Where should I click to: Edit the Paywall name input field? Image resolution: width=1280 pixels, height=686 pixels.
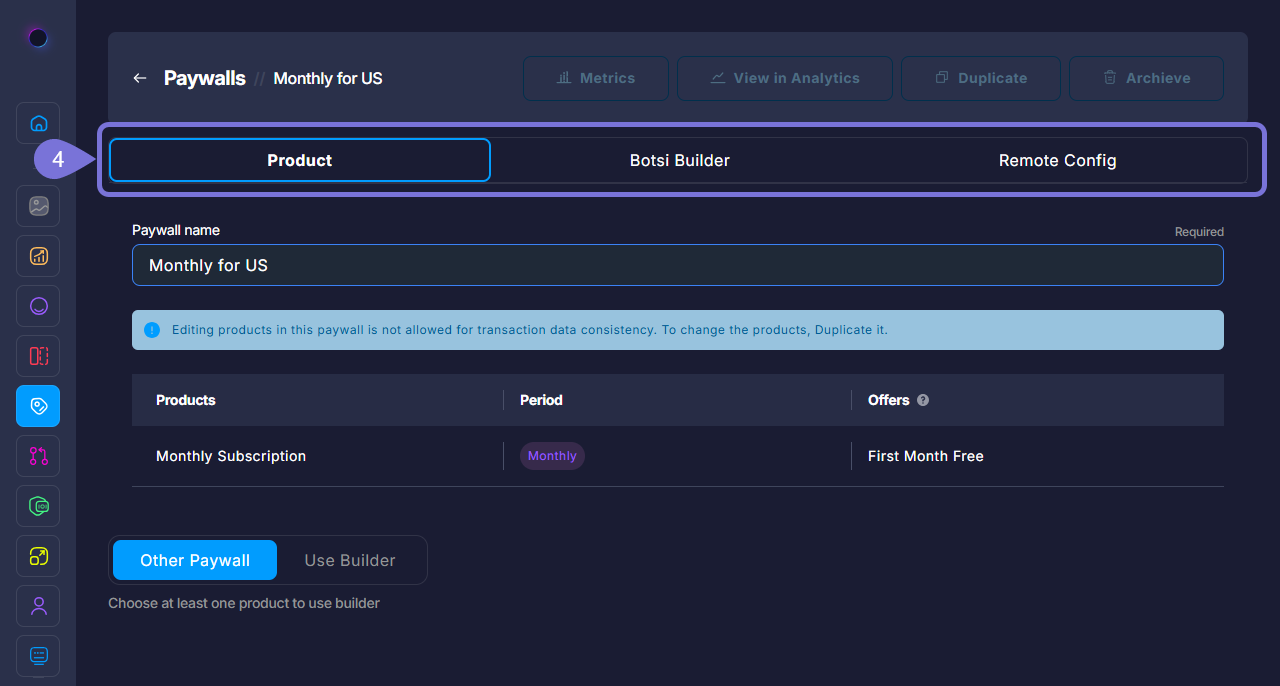click(x=678, y=265)
